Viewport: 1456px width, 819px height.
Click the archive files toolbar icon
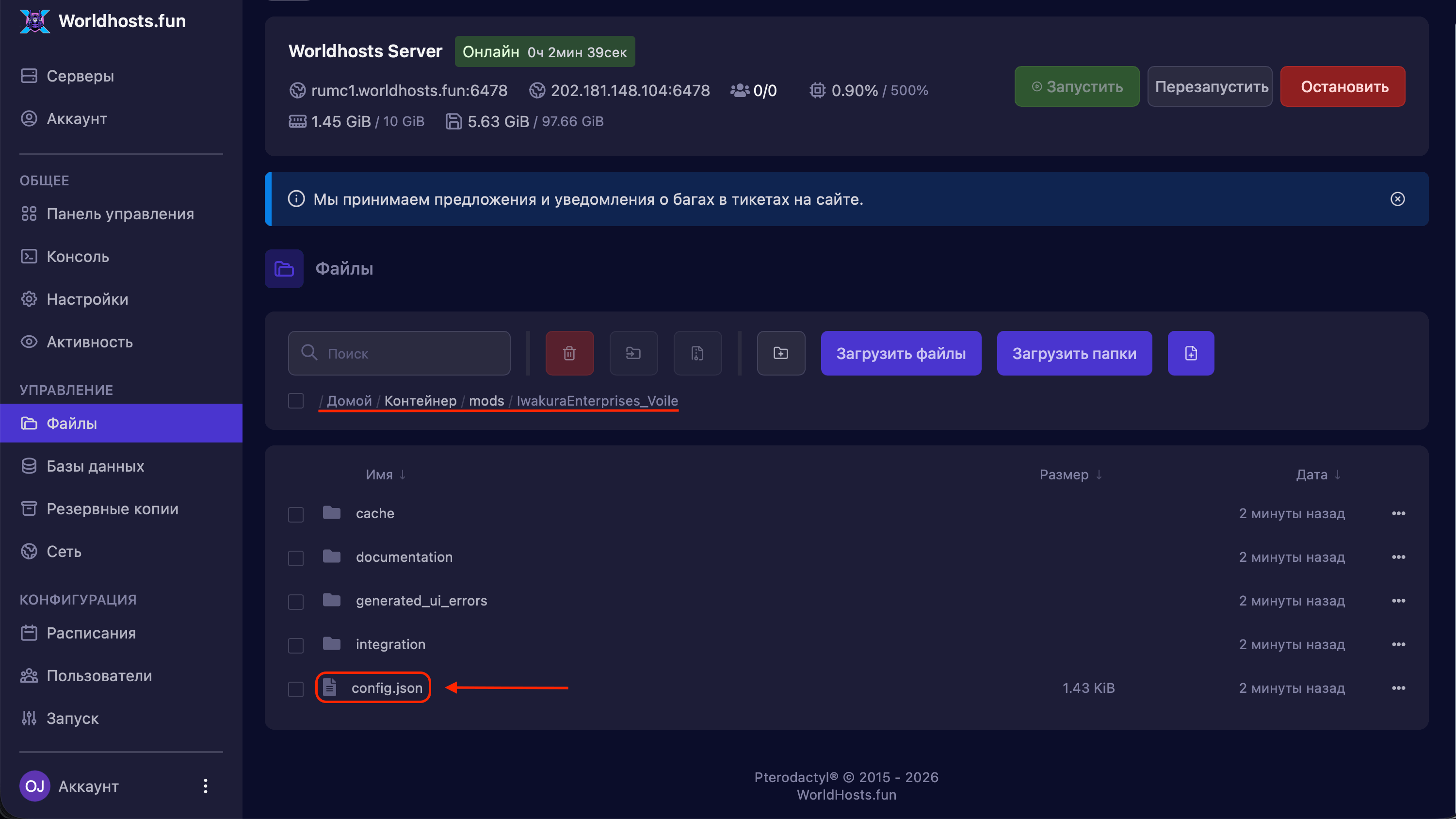(x=697, y=353)
